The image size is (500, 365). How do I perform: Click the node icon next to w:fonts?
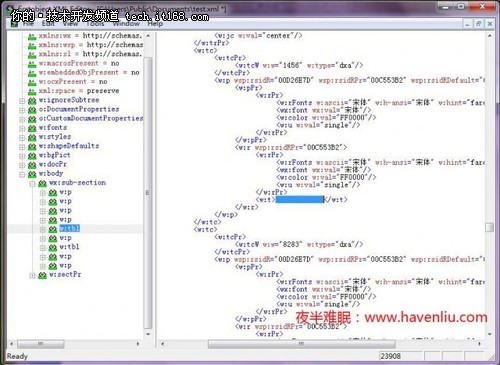tap(32, 128)
